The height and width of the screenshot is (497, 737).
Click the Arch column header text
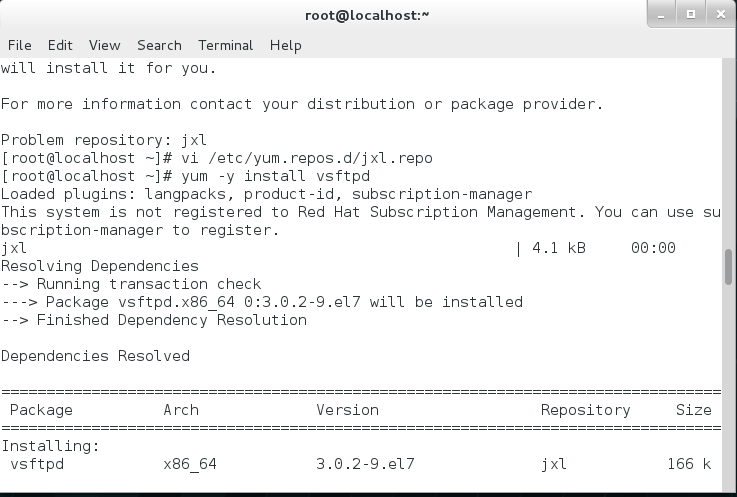(181, 410)
